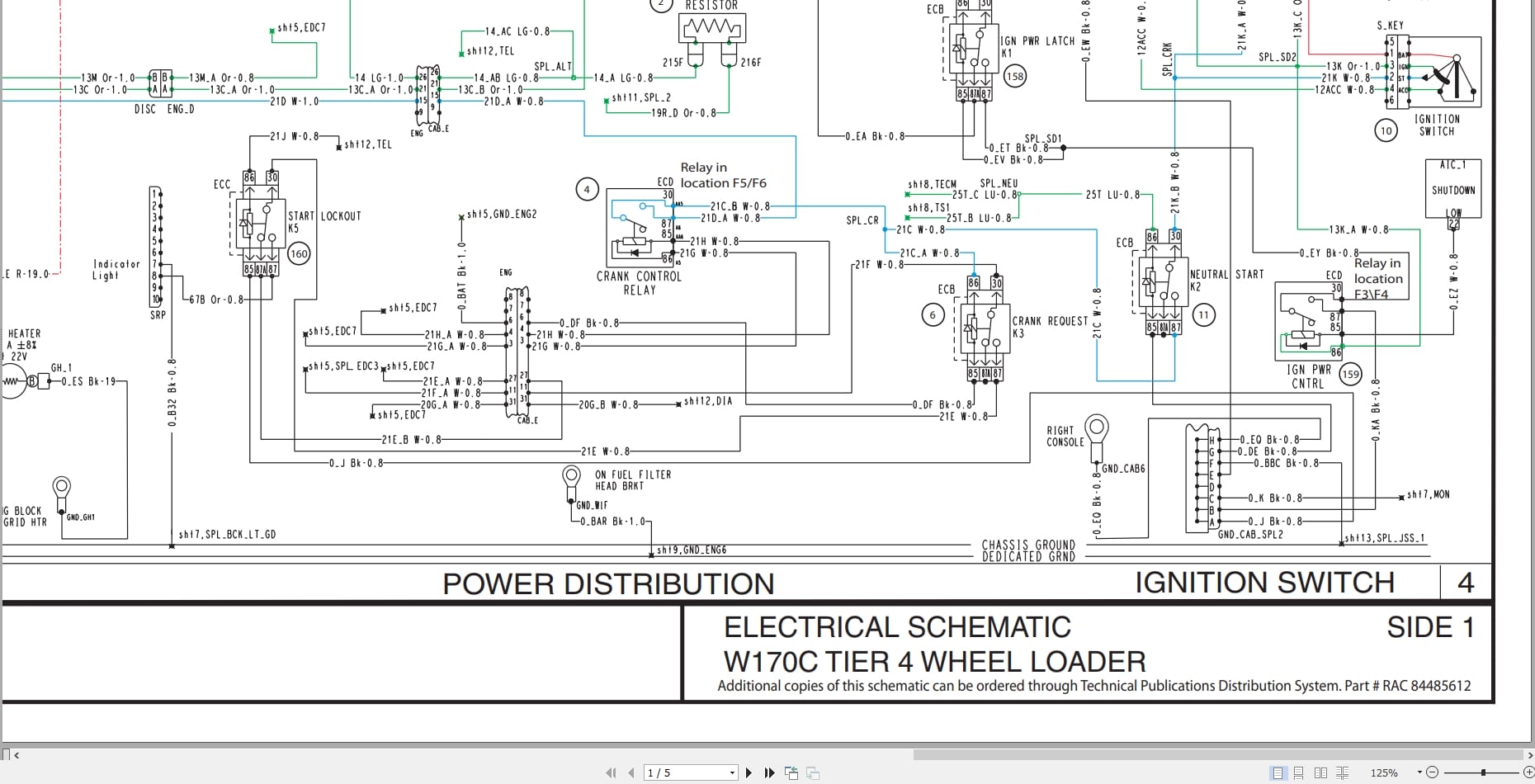Switch to two-page facing view
Viewport: 1535px width, 784px height.
tap(1320, 773)
